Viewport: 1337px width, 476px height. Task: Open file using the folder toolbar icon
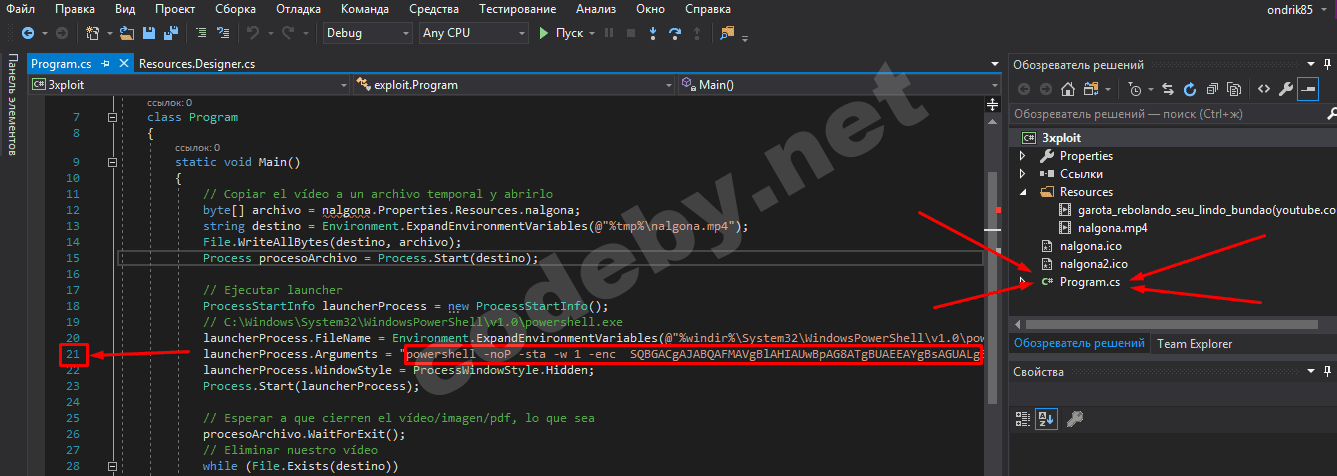point(127,33)
